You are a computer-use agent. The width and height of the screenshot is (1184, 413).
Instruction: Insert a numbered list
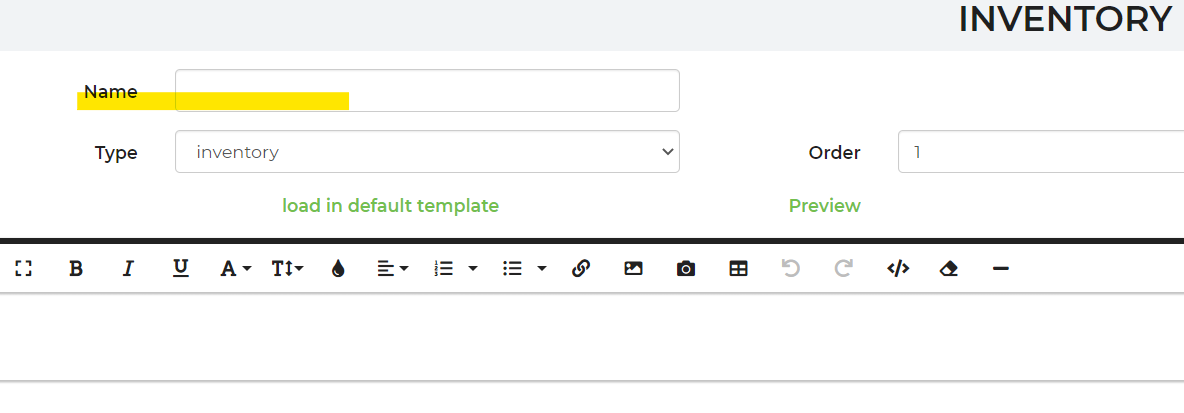pos(444,268)
